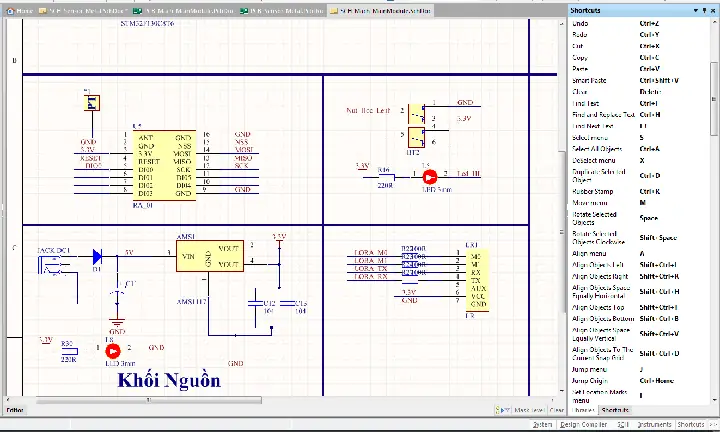Expand the status bar chevron overflow
Image resolution: width=720 pixels, height=432 pixels.
[x=713, y=425]
